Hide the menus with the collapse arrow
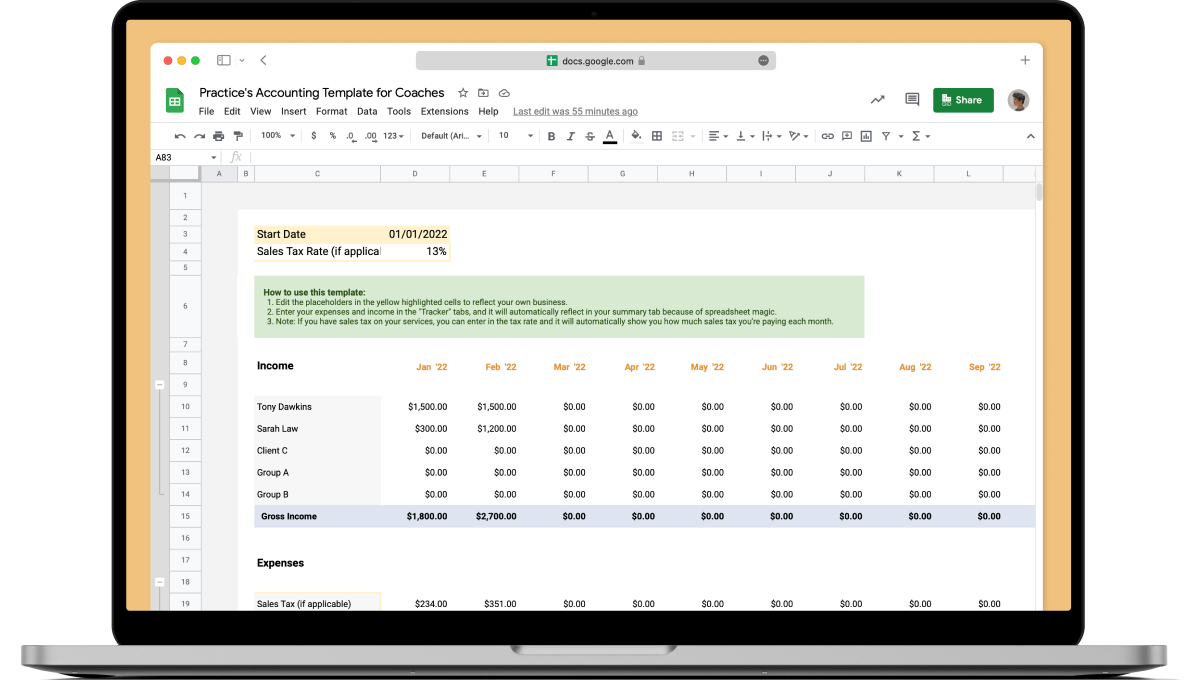 1031,137
